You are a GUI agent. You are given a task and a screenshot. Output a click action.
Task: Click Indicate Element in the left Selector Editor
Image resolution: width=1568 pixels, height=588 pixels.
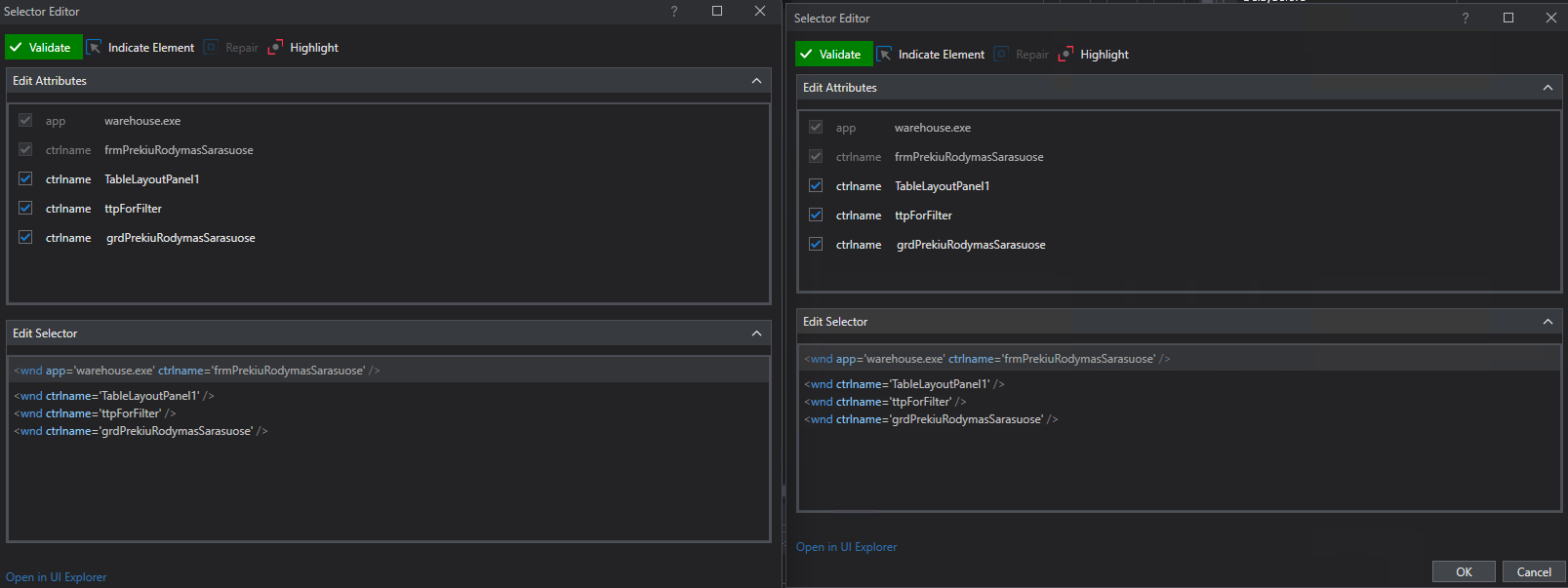point(141,48)
